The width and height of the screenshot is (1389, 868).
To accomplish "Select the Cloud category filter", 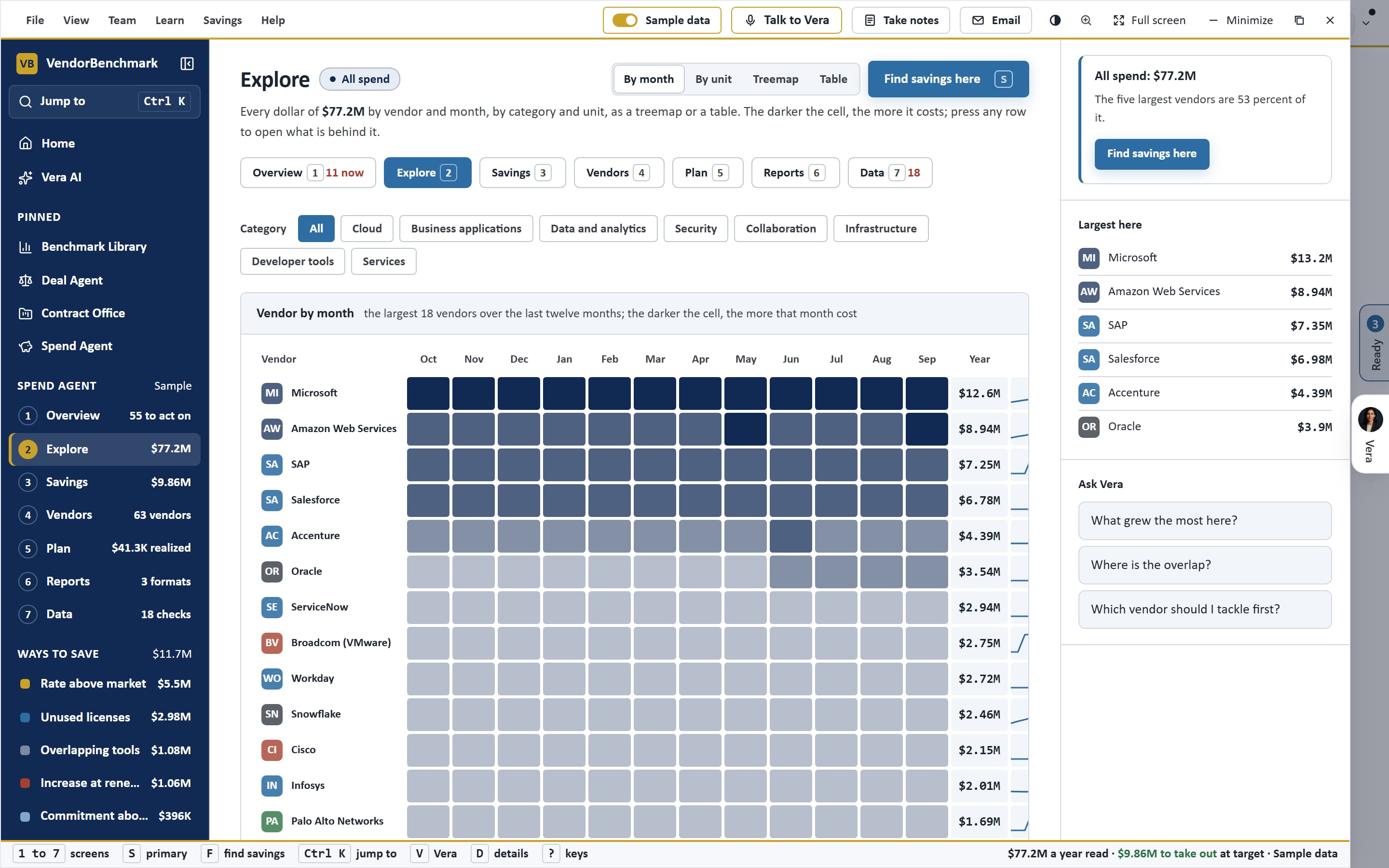I will [x=367, y=229].
